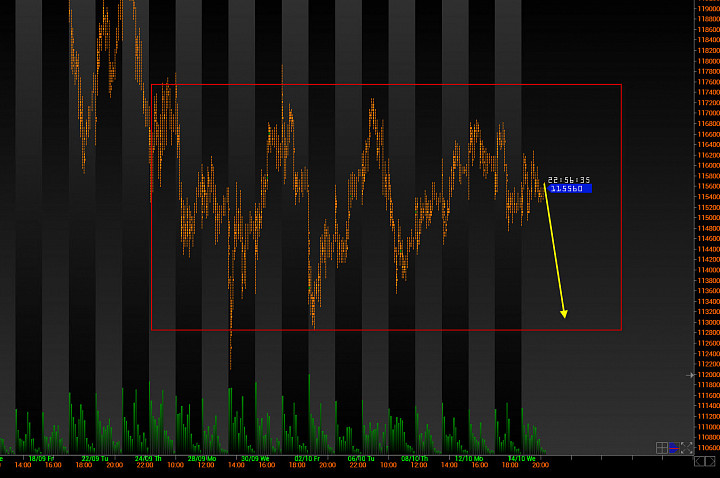This screenshot has height=478, width=720.
Task: Click the 110600 price axis value
Action: 709,448
